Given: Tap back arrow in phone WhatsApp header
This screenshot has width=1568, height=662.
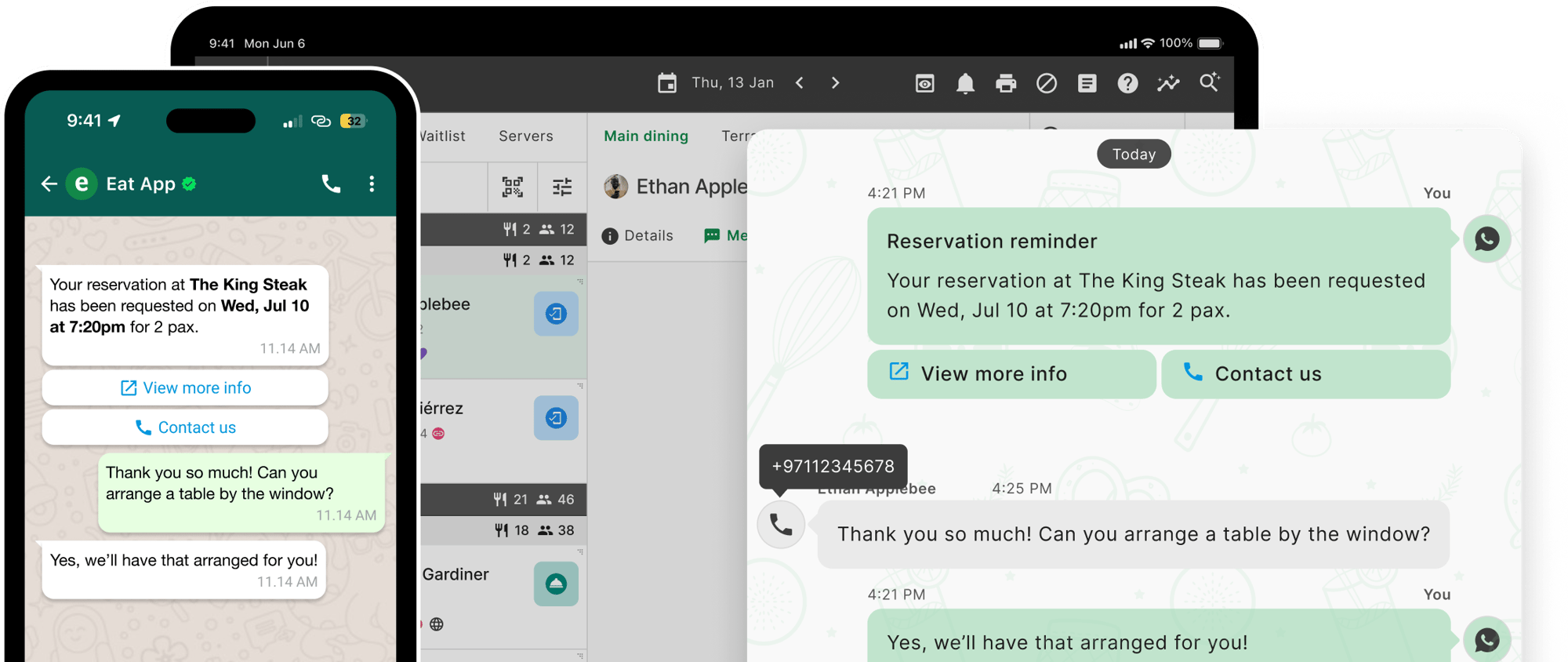Looking at the screenshot, I should pyautogui.click(x=49, y=184).
